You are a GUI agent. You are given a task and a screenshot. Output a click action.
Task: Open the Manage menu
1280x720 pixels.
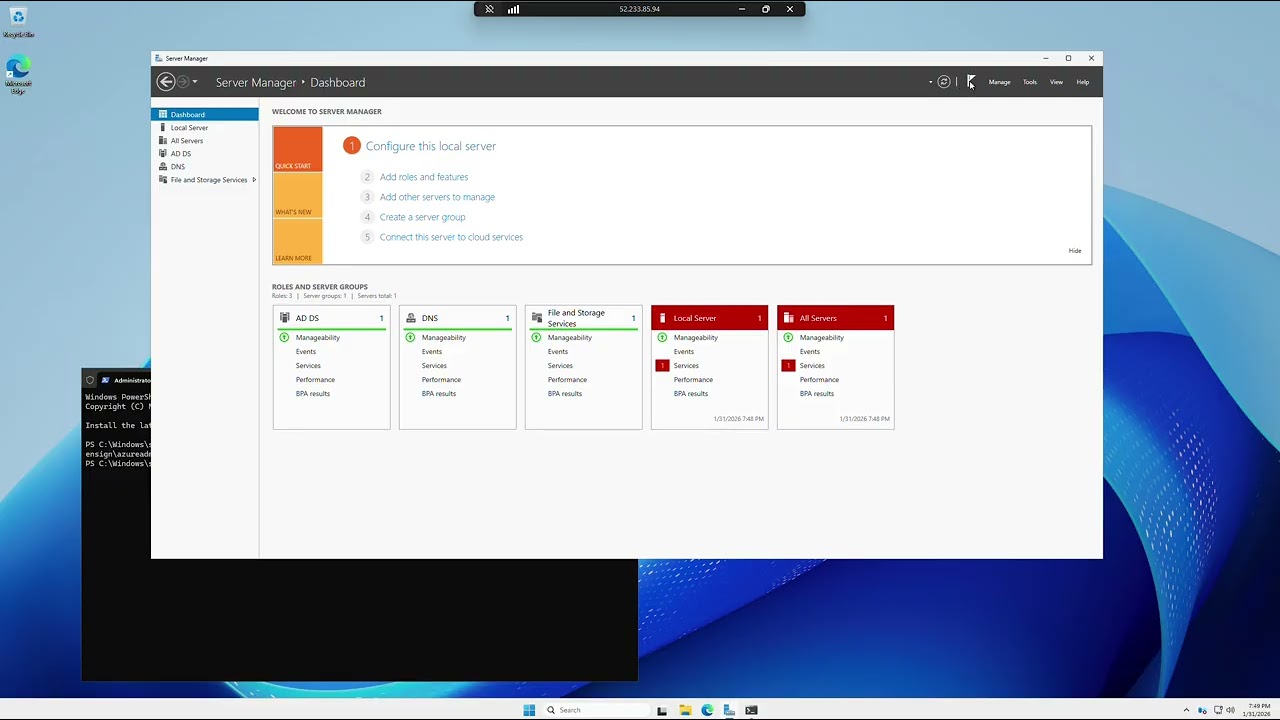tap(999, 82)
